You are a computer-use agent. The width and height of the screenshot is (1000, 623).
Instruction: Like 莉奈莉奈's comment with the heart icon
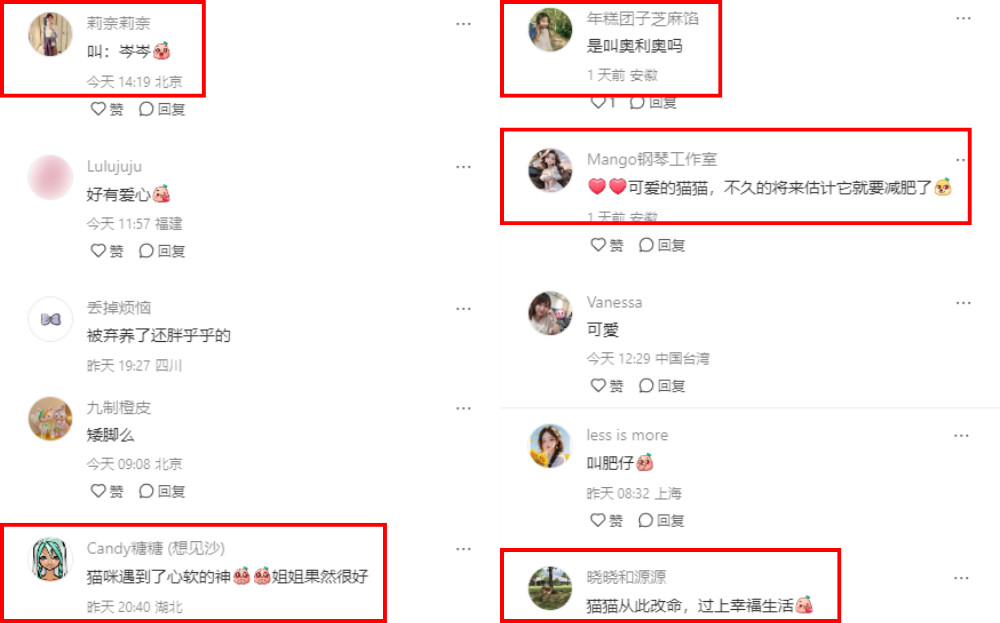click(x=98, y=108)
